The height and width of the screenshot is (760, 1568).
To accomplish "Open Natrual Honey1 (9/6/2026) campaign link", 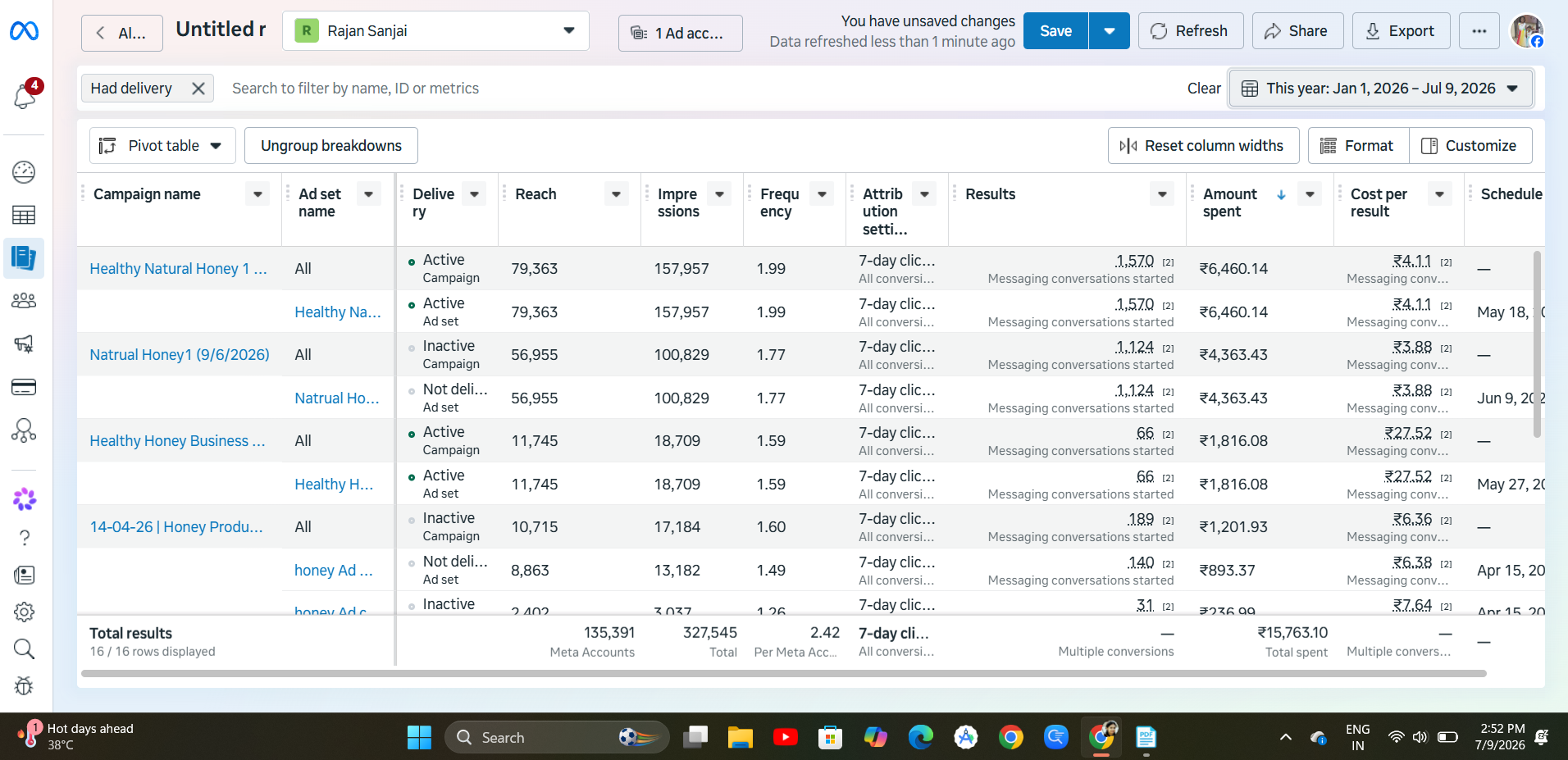I will (179, 355).
